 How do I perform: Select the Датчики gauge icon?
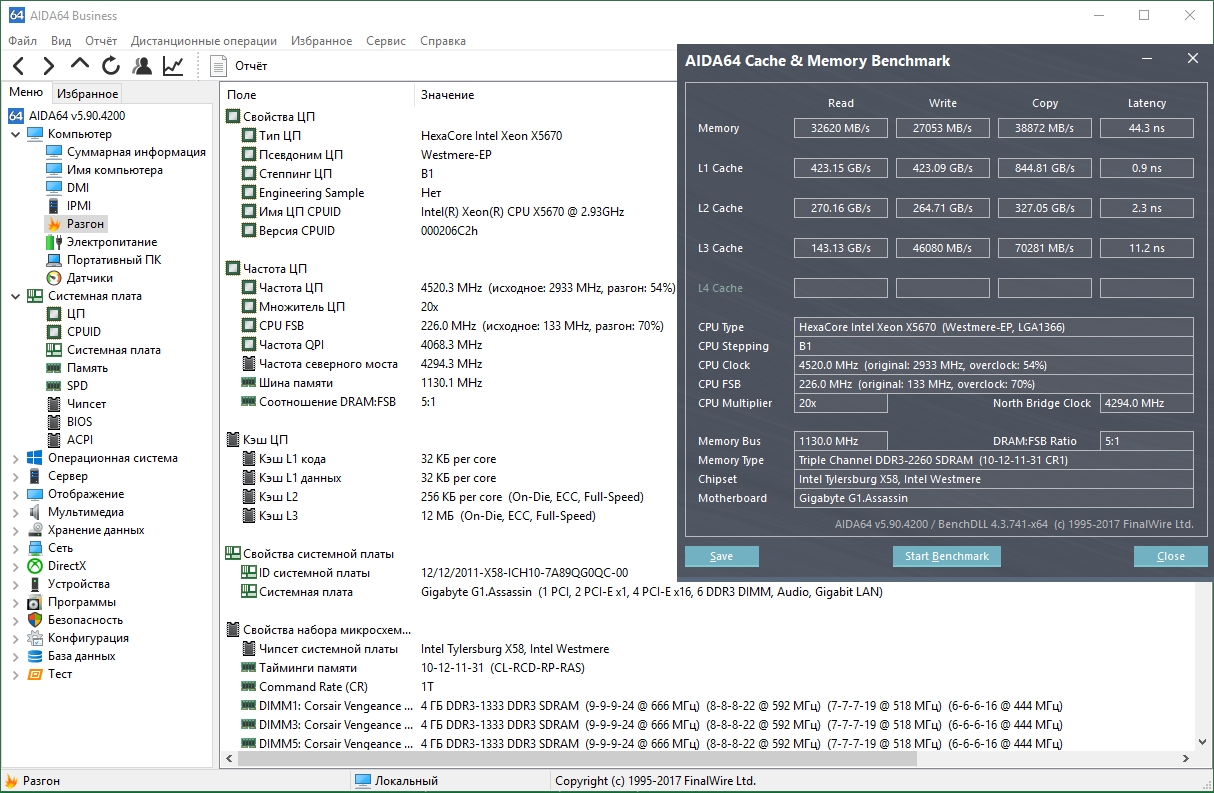click(54, 278)
